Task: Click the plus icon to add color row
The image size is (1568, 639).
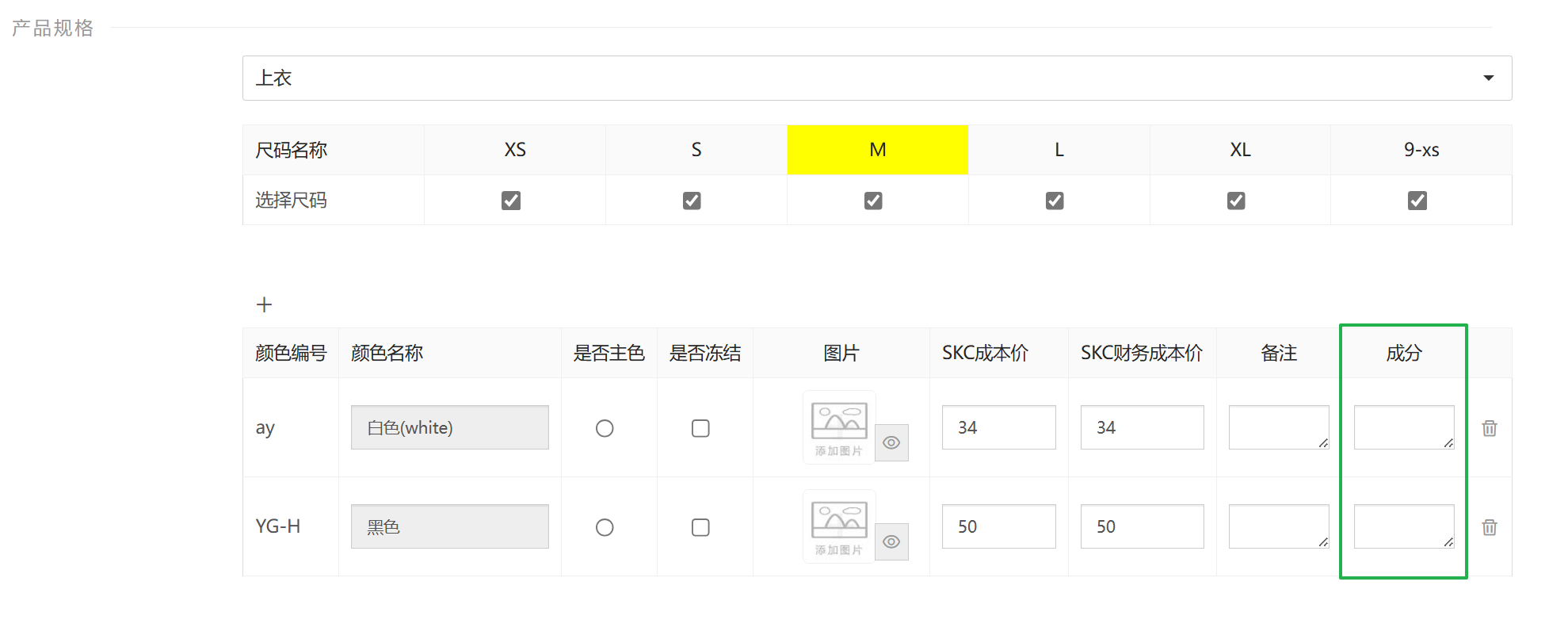Action: [x=265, y=304]
